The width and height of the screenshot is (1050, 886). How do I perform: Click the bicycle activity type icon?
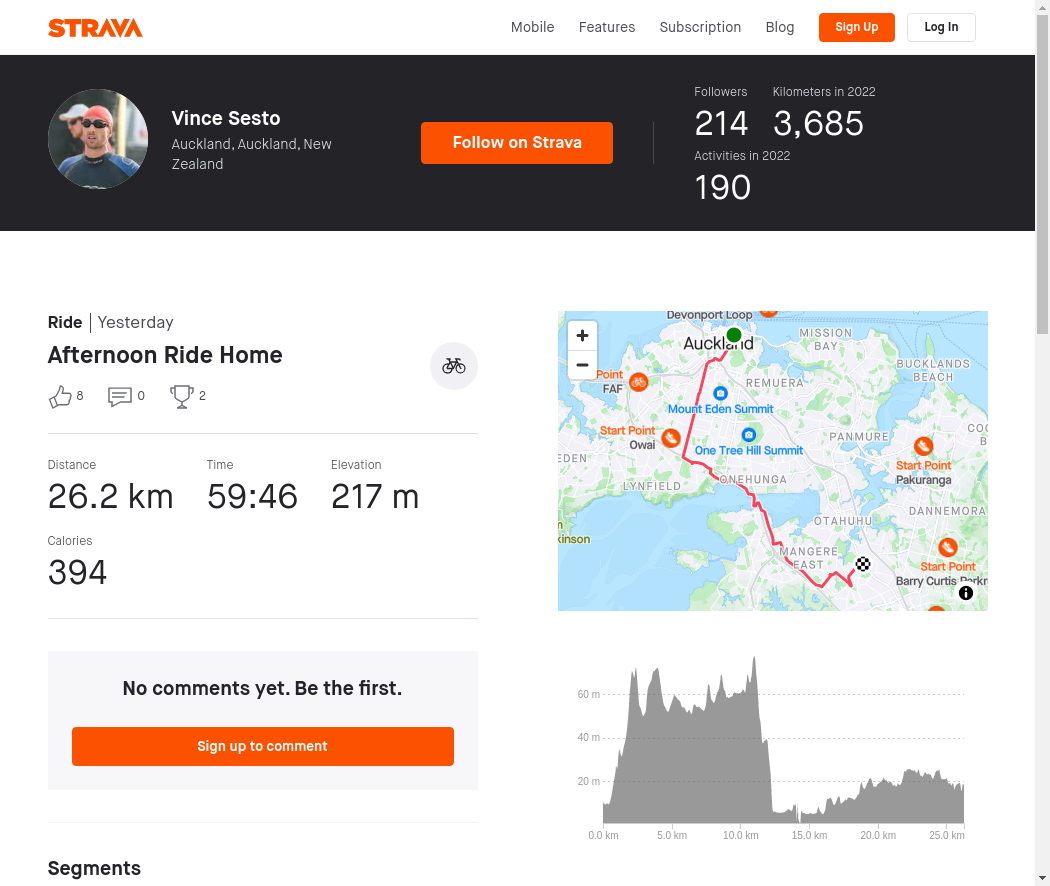click(453, 366)
